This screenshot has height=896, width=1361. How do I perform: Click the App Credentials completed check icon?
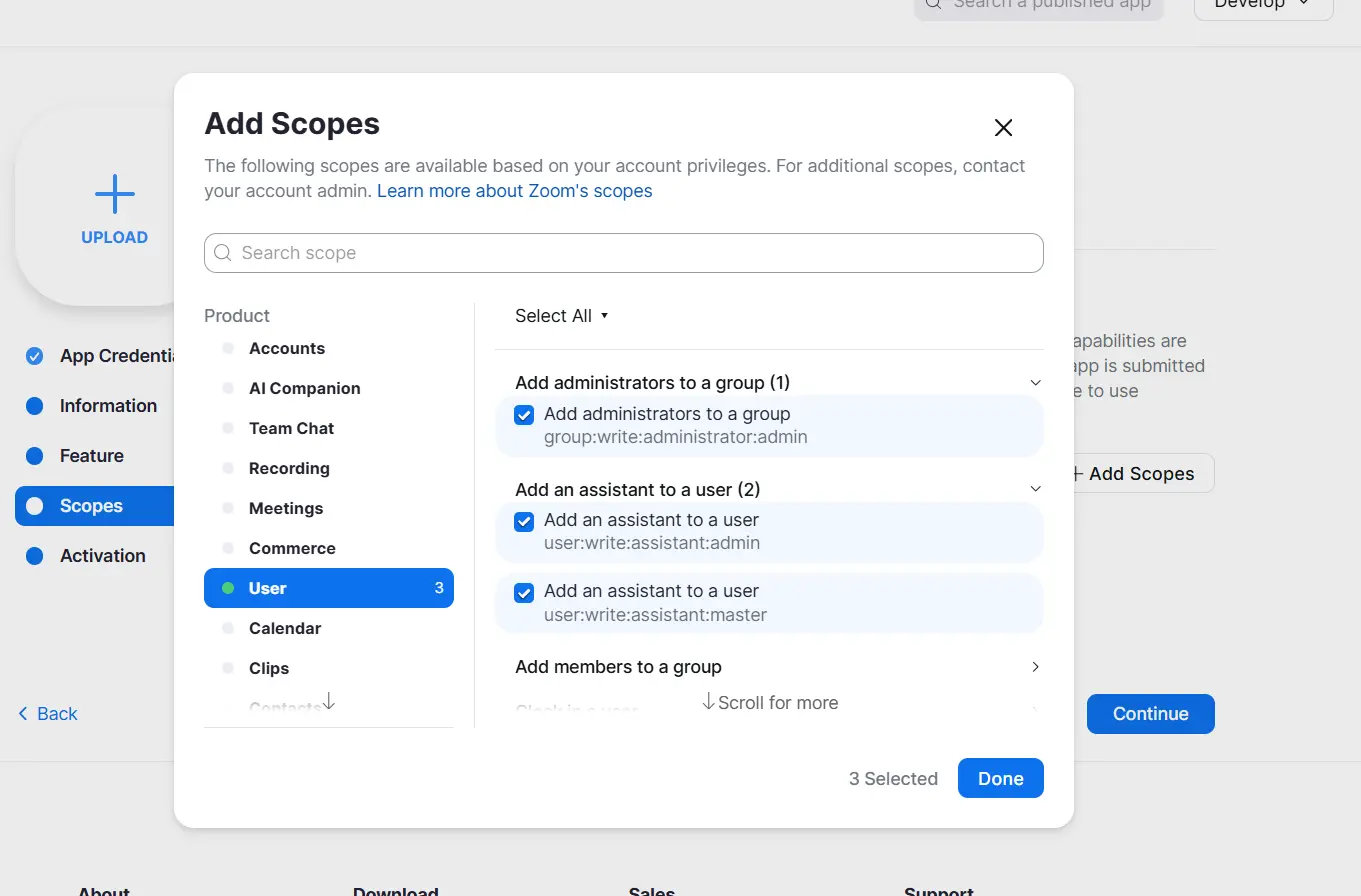pos(35,356)
